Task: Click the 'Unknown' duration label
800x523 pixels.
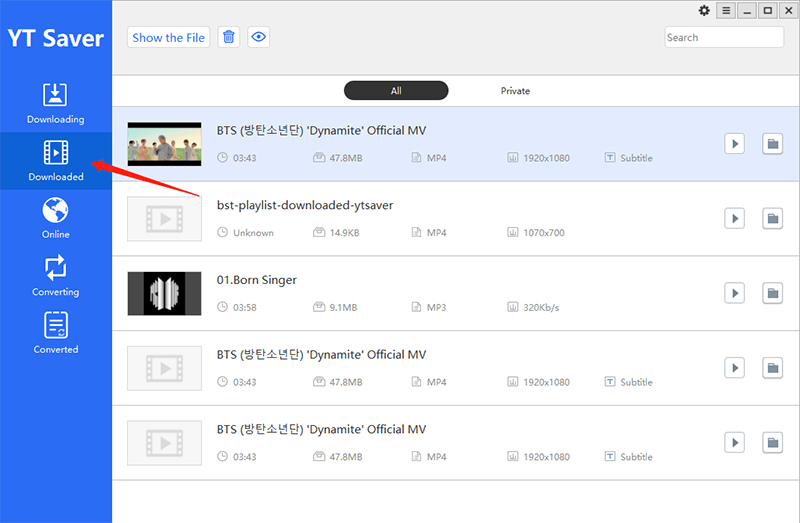Action: [x=253, y=233]
